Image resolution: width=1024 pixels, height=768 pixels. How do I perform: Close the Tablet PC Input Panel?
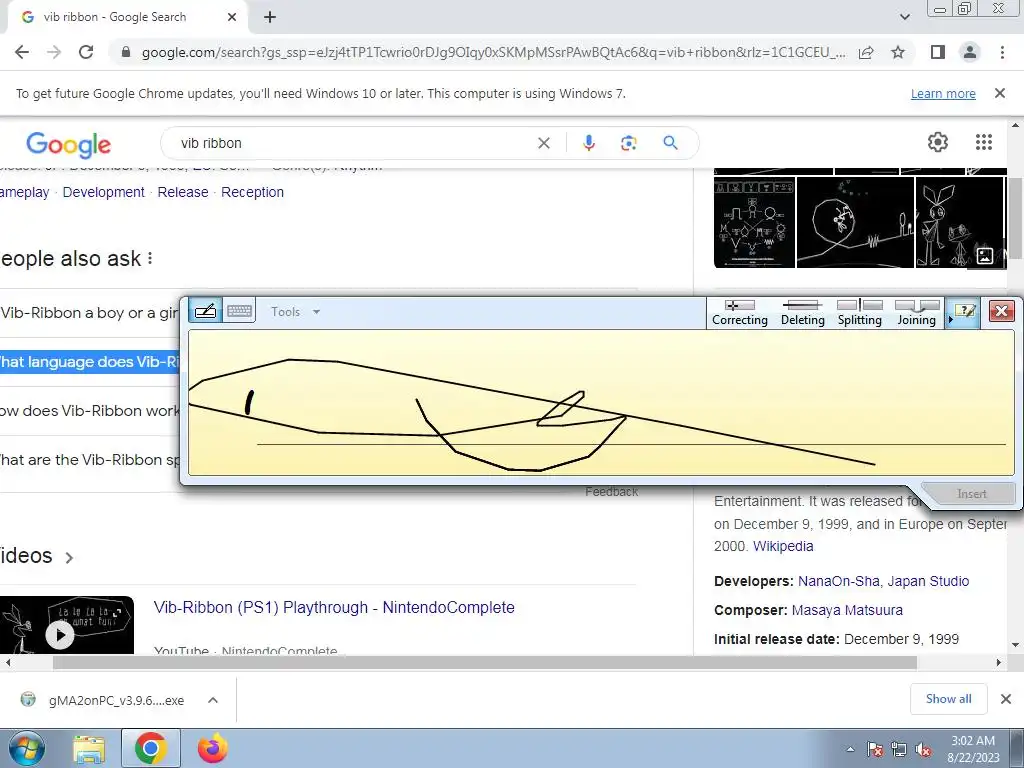[1001, 311]
